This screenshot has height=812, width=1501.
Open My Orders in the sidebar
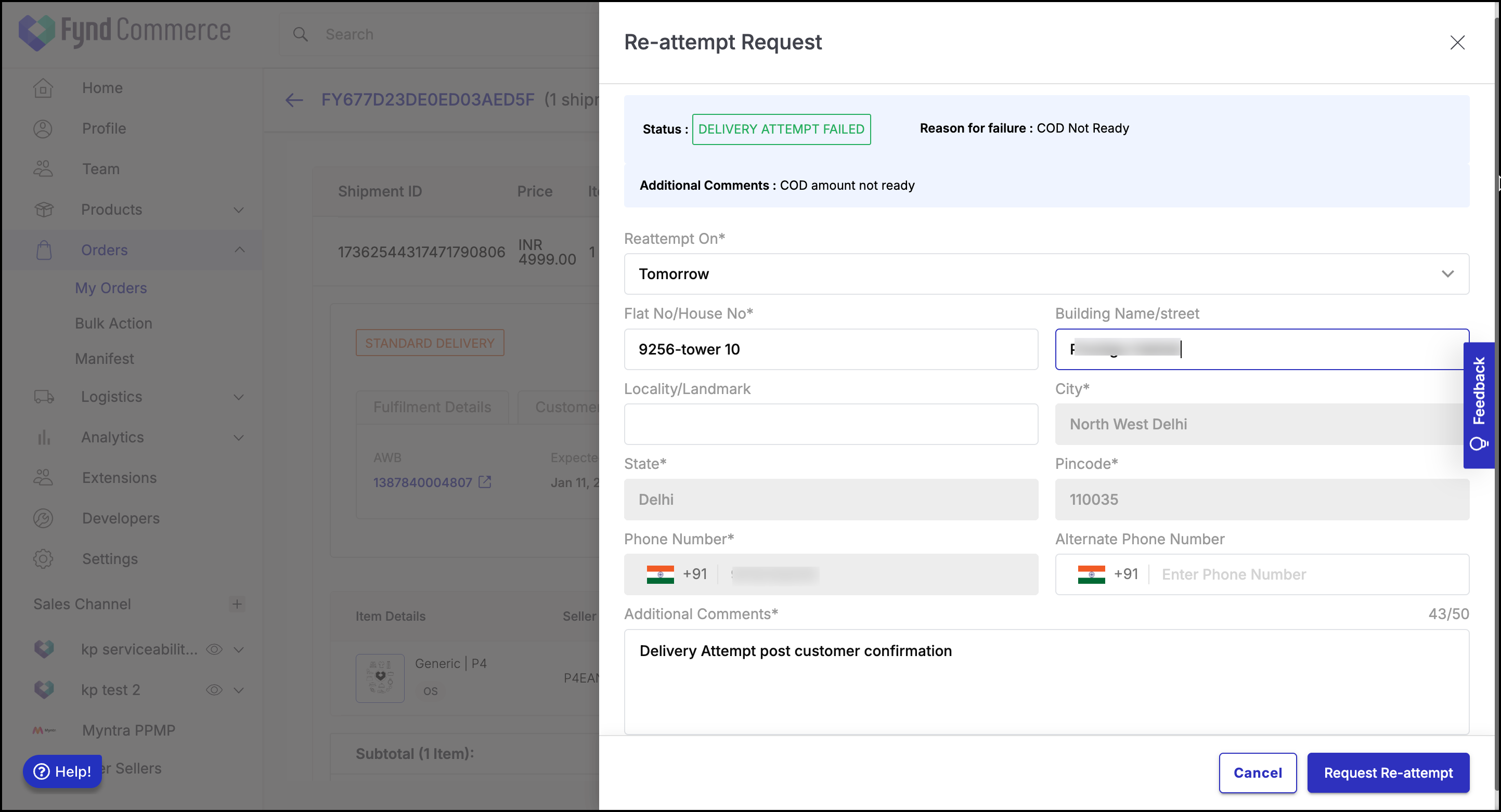pos(111,287)
